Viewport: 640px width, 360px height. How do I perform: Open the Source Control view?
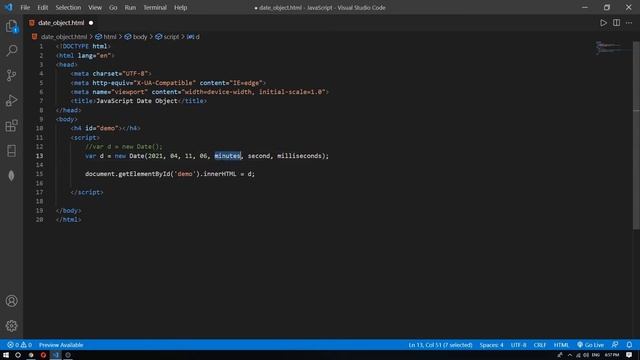tap(11, 76)
